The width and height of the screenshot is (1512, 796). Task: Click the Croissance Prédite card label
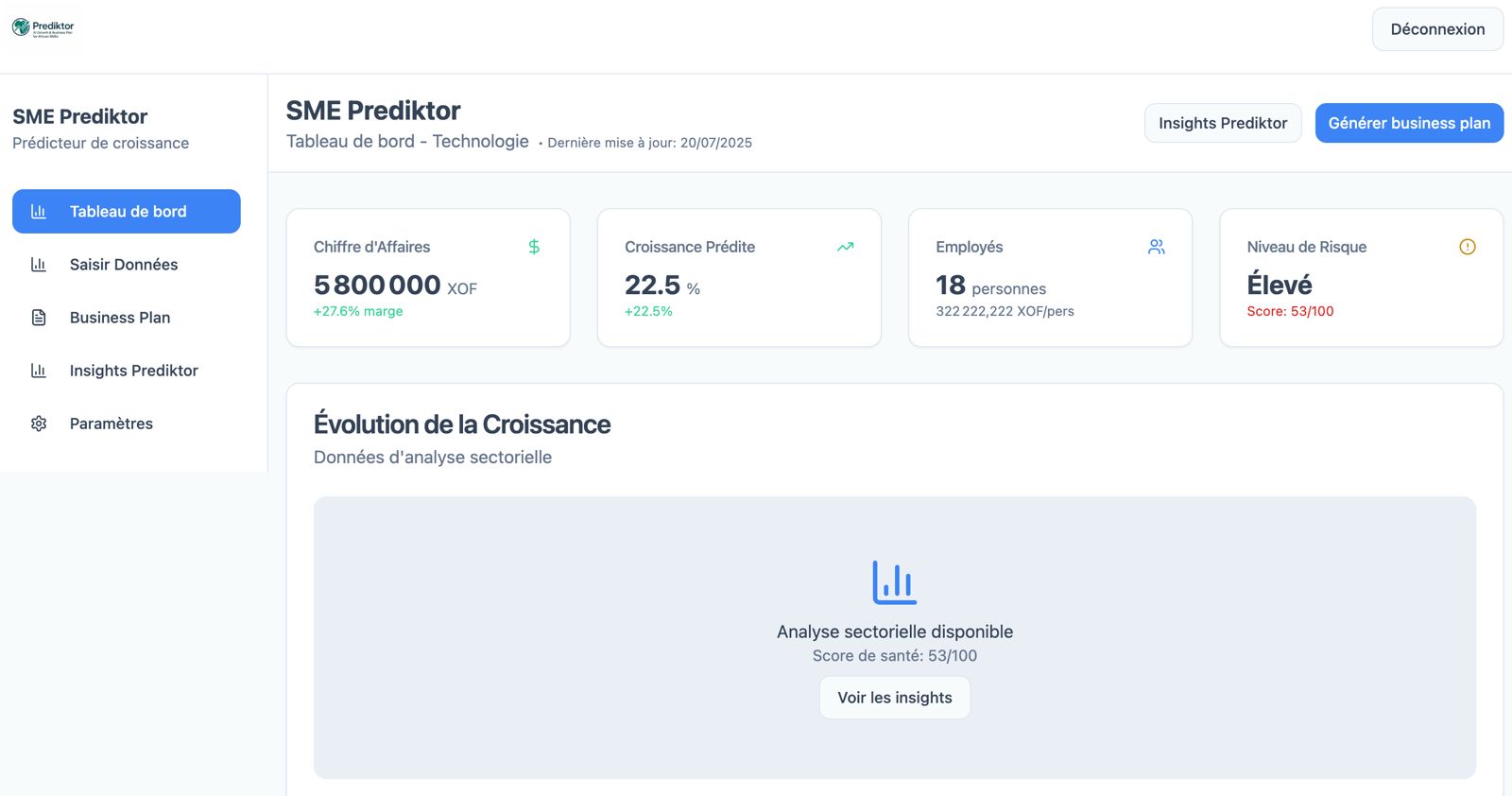click(690, 247)
